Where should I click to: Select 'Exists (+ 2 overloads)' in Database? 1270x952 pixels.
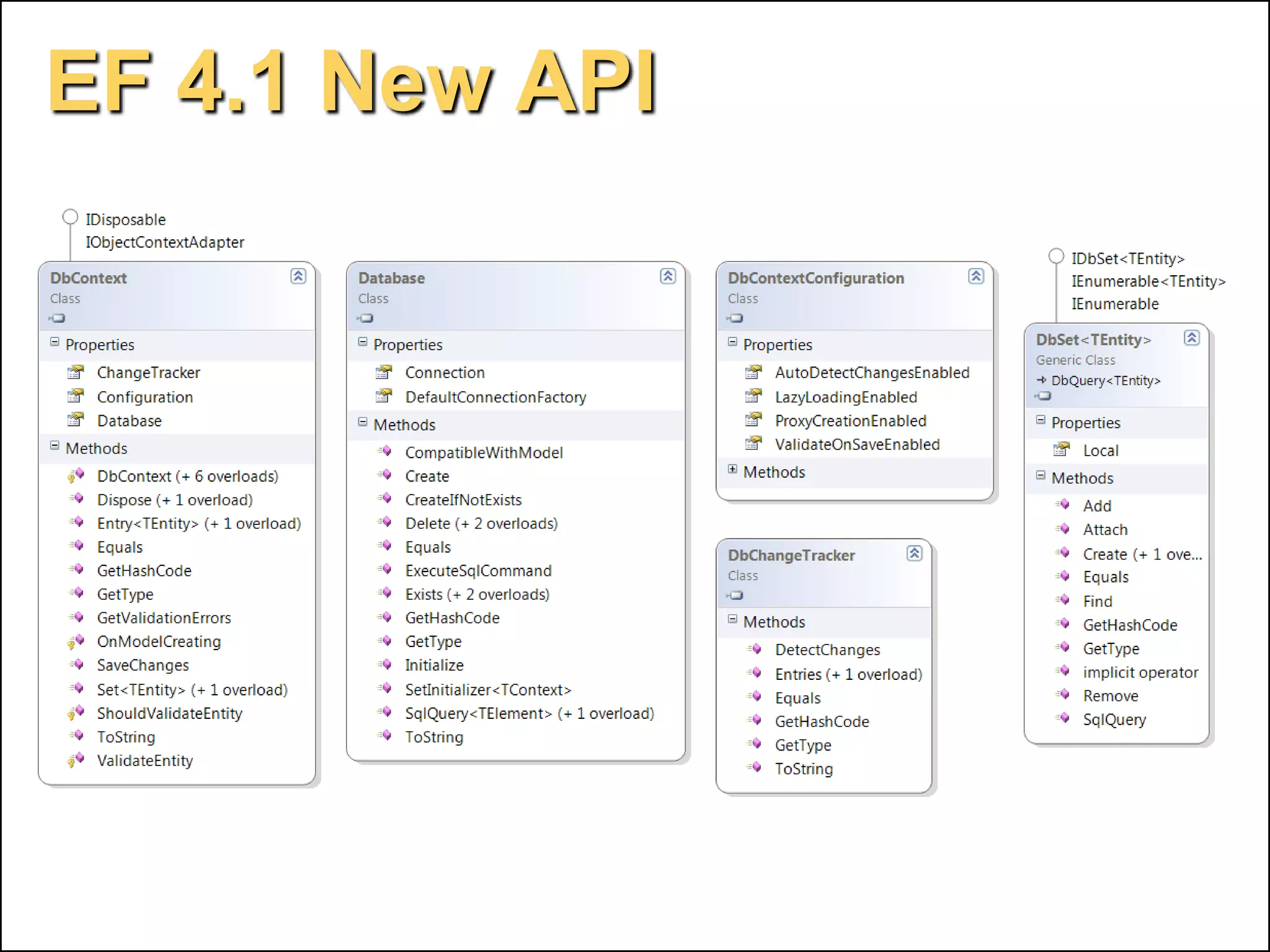[477, 594]
